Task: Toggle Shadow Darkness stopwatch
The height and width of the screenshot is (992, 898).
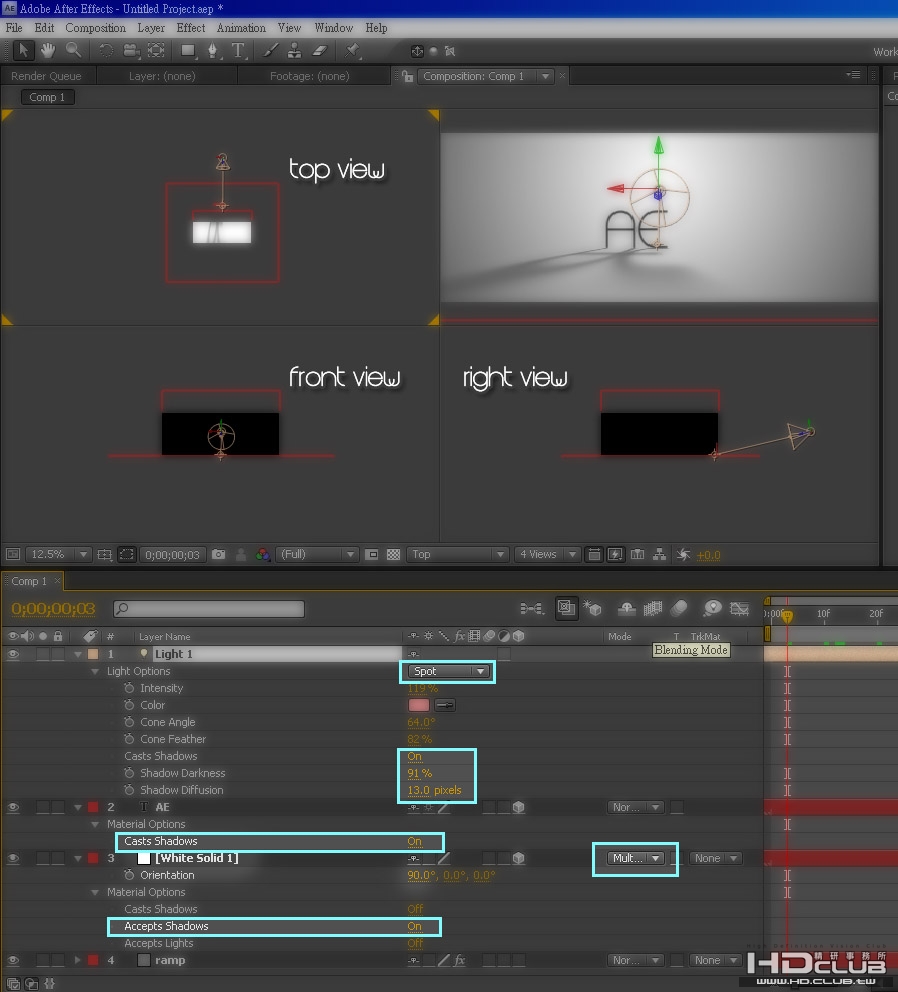Action: (129, 773)
